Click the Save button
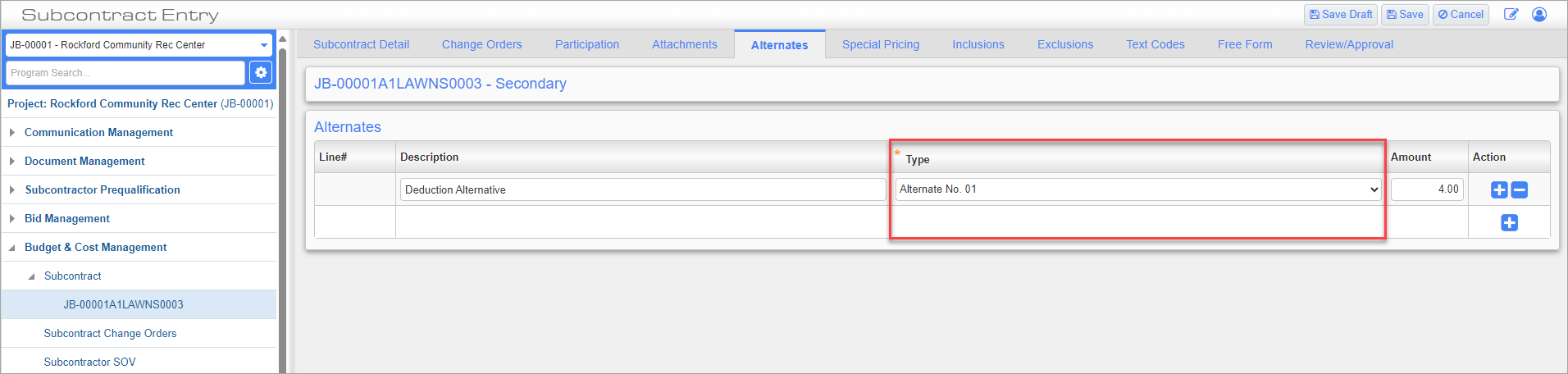 tap(1405, 15)
